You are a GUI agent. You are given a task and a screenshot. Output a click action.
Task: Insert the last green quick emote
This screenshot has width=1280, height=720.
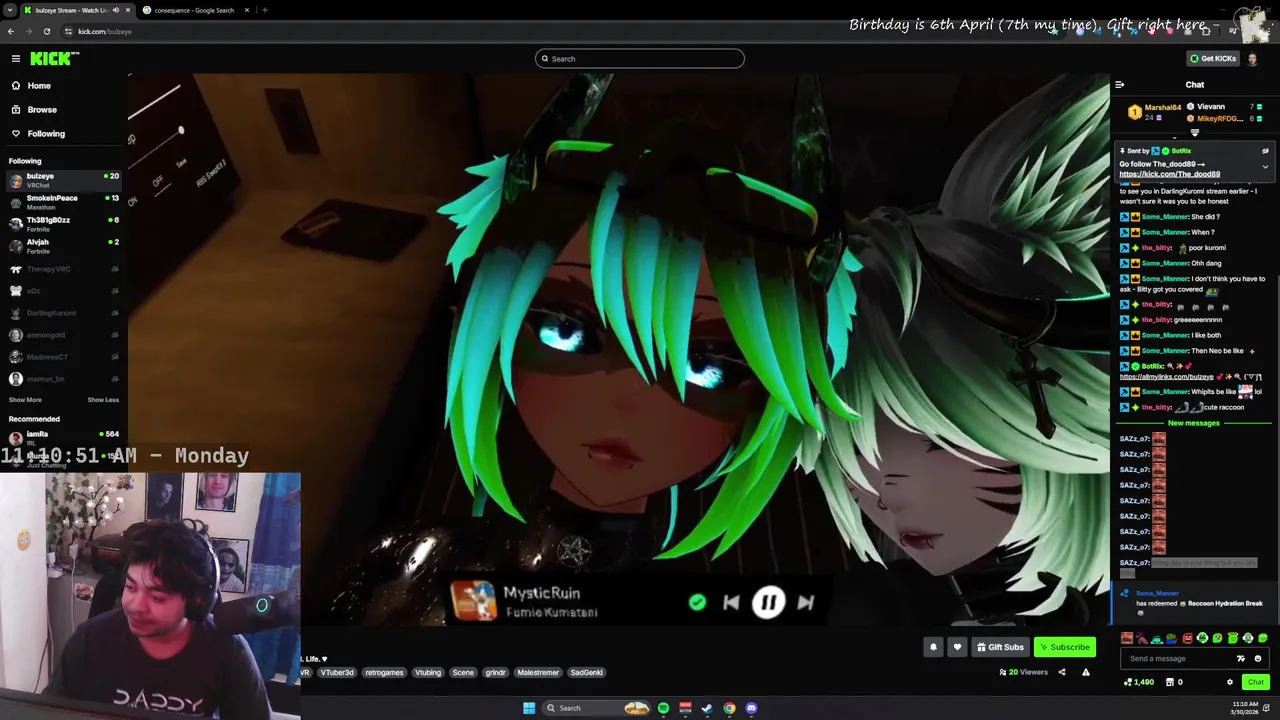[1263, 638]
